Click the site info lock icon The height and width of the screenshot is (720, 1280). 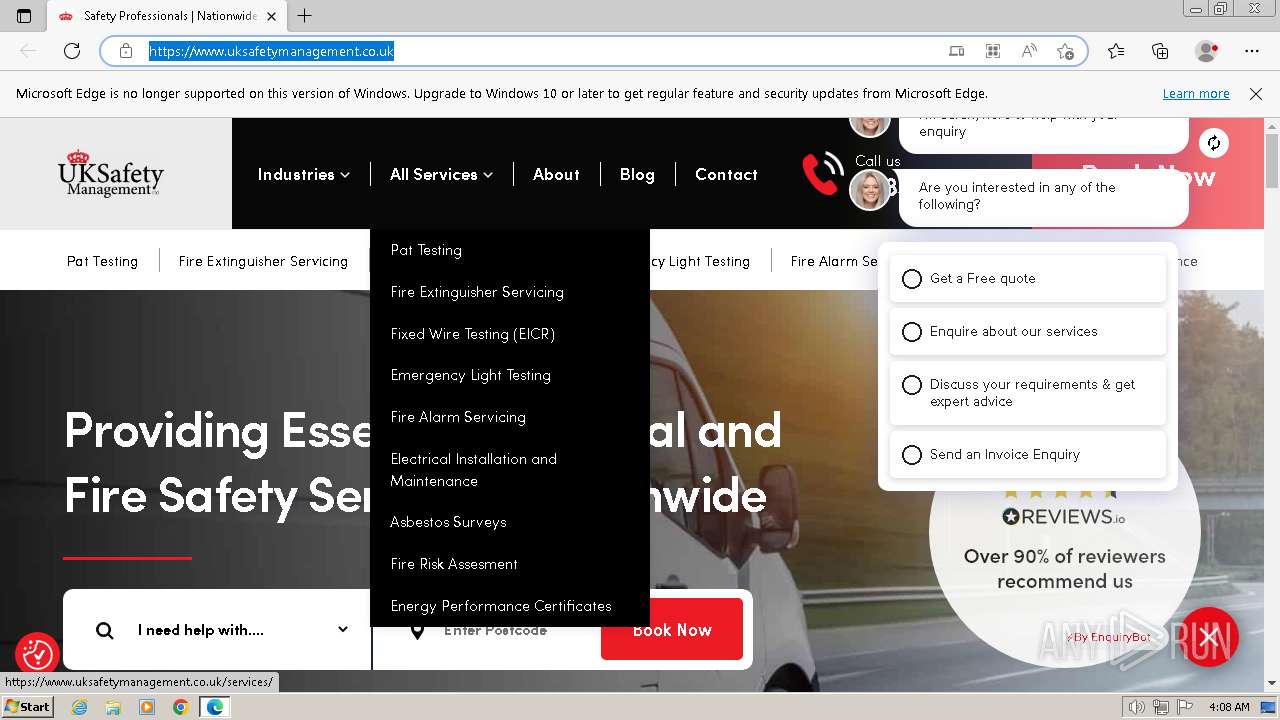pyautogui.click(x=126, y=51)
